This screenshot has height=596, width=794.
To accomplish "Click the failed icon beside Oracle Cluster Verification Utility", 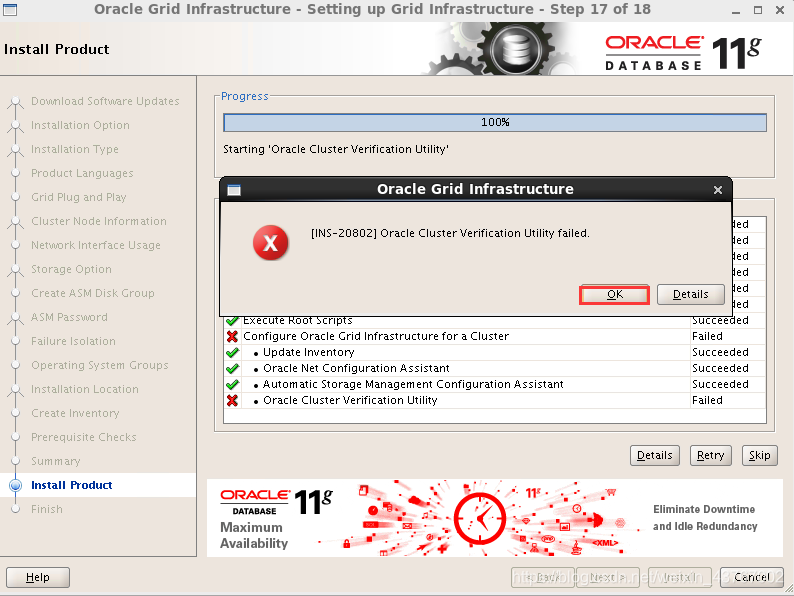I will (x=232, y=401).
